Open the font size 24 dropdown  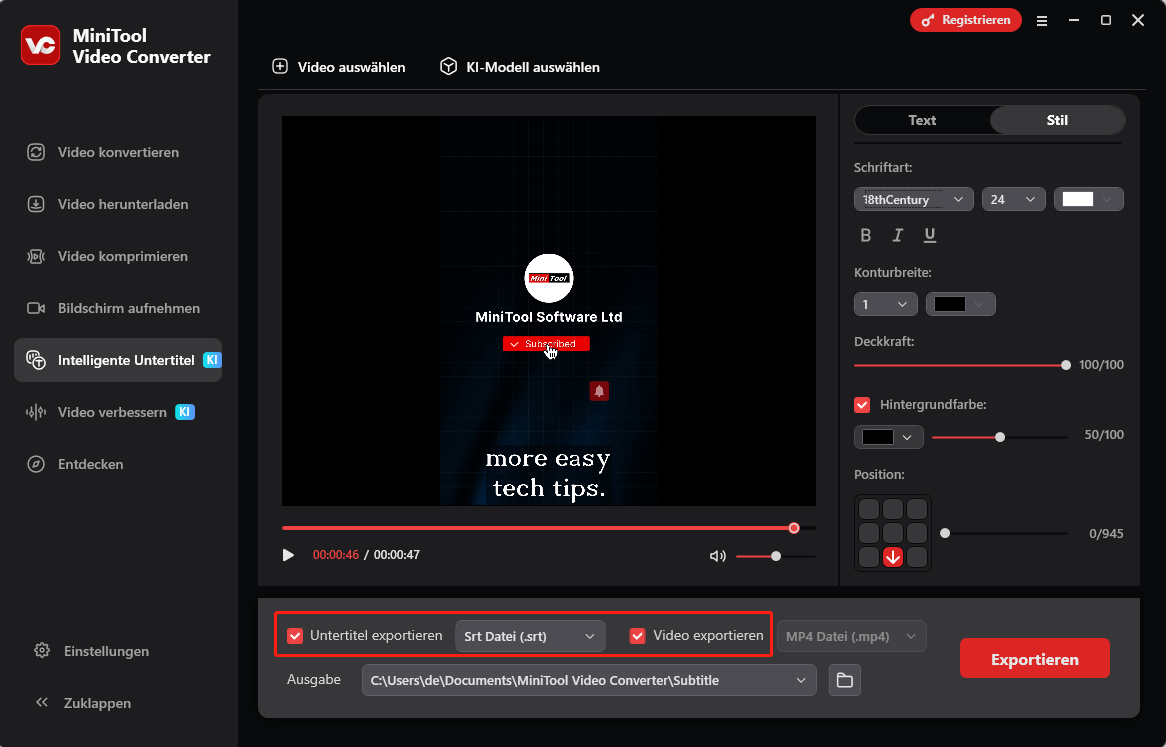tap(1014, 199)
